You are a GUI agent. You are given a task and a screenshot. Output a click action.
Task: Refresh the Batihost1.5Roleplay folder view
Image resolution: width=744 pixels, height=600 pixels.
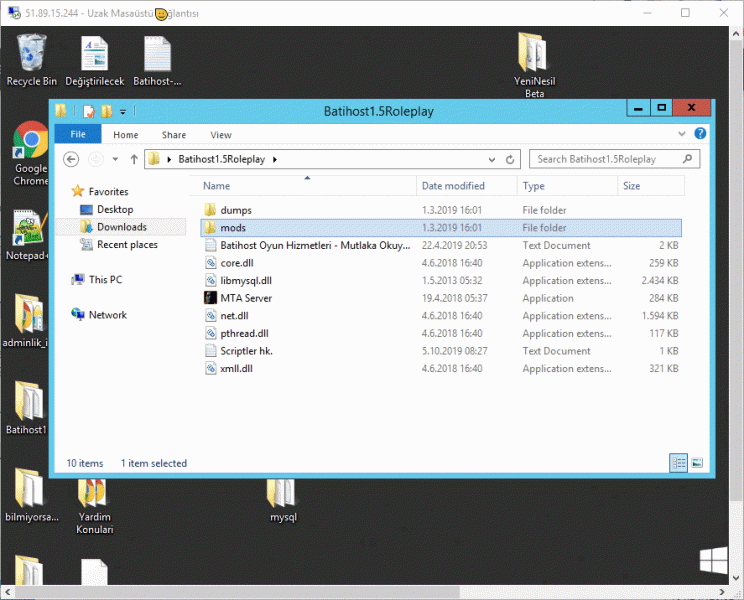click(x=510, y=159)
